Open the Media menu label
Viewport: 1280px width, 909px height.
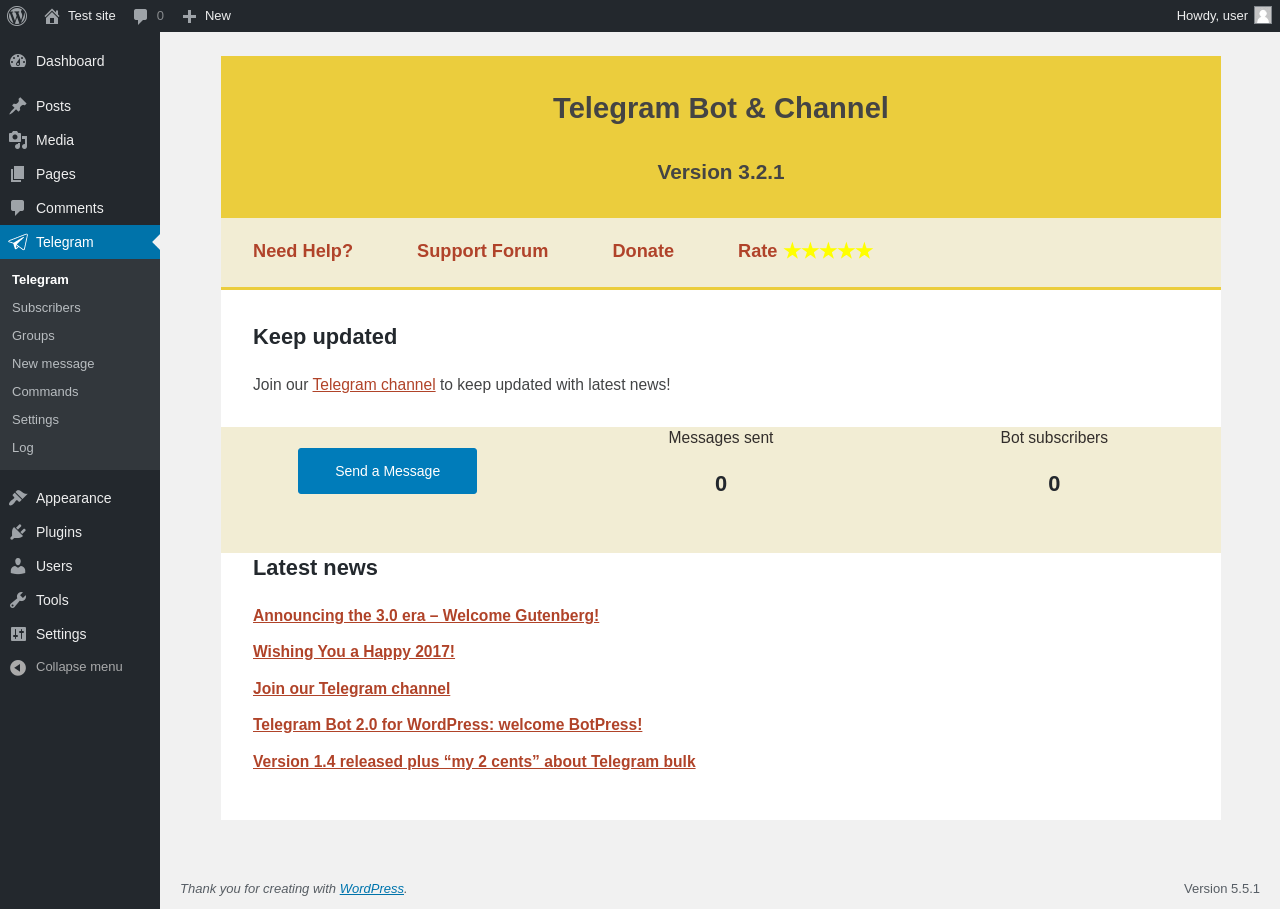(55, 140)
